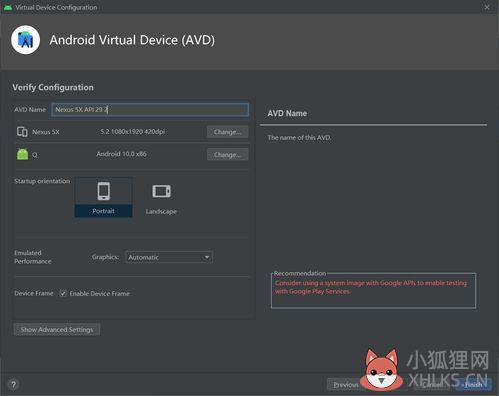The height and width of the screenshot is (396, 499).
Task: Click the 'Verify Configuration' heading
Action: (53, 87)
